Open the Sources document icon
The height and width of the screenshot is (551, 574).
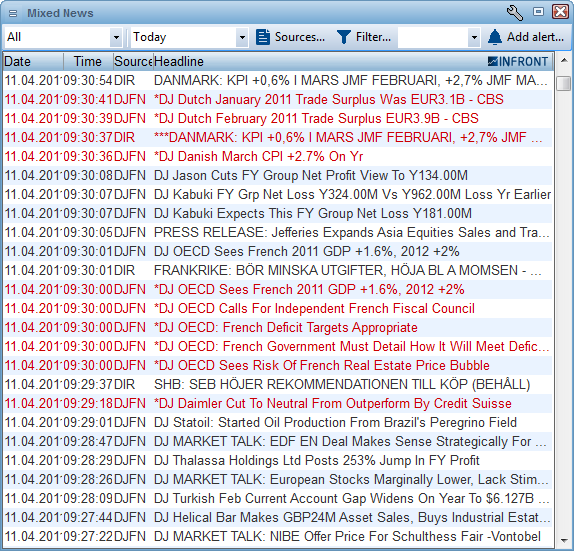[x=263, y=37]
